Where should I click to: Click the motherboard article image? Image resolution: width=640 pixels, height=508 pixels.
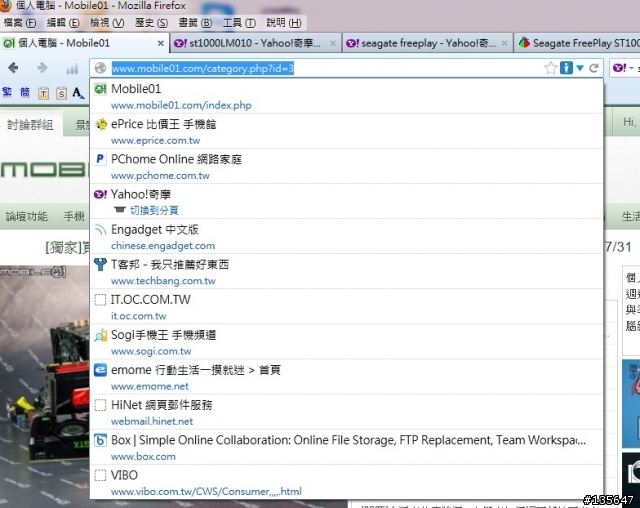click(45, 387)
